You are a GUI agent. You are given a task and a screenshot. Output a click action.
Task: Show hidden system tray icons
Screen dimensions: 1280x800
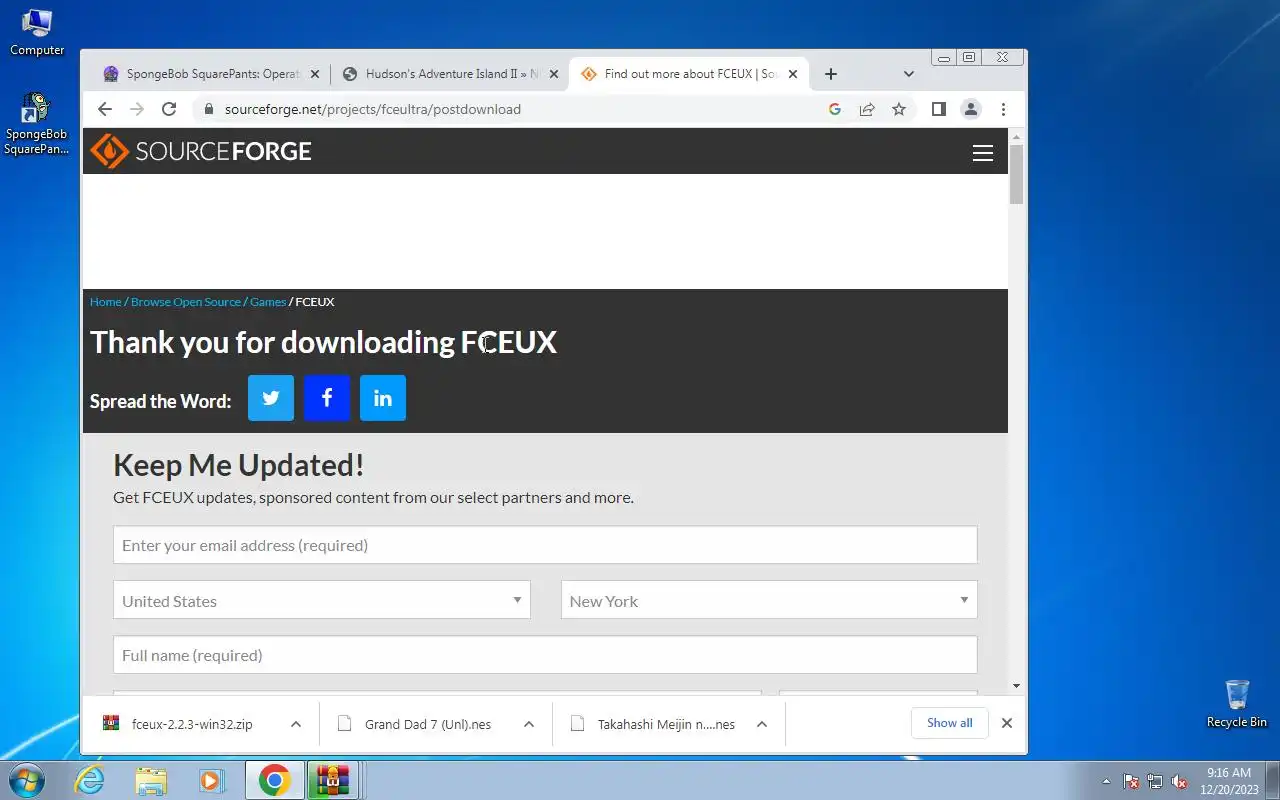[1106, 782]
